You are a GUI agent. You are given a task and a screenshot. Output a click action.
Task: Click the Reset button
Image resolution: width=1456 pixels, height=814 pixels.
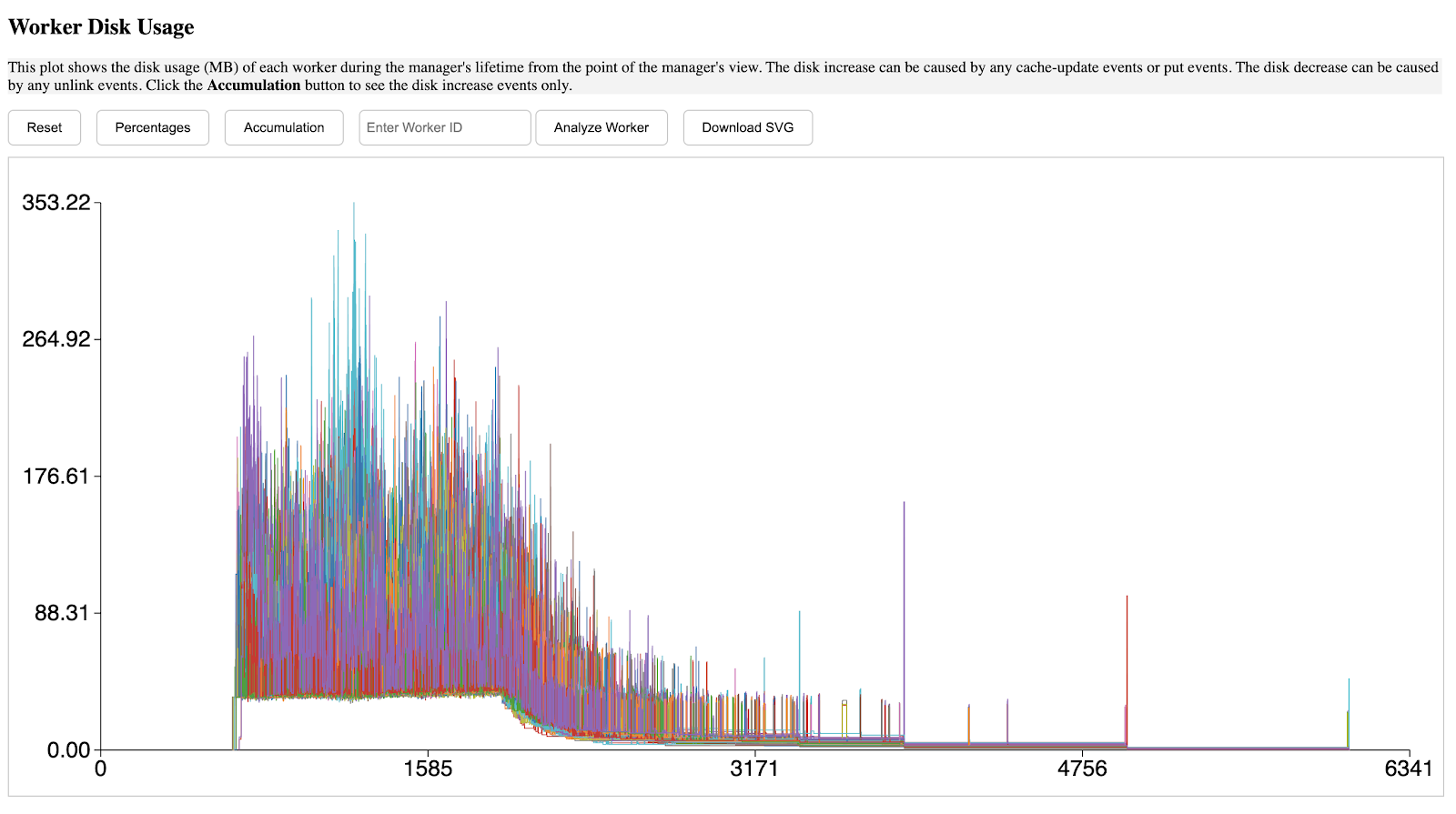pyautogui.click(x=45, y=127)
